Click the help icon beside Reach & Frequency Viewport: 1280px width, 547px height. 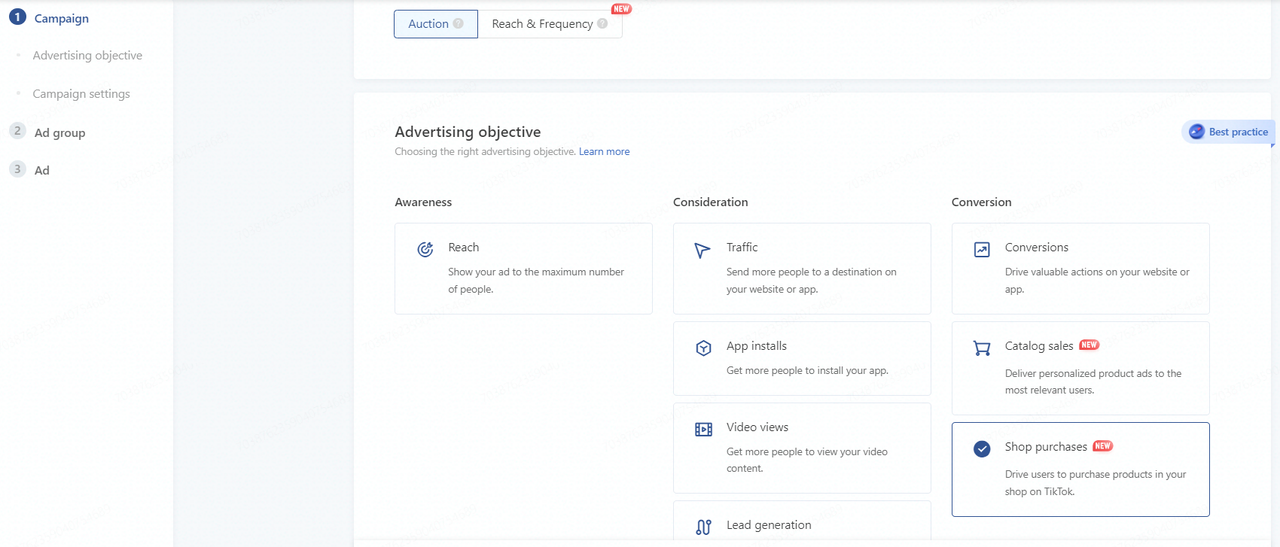click(x=602, y=24)
